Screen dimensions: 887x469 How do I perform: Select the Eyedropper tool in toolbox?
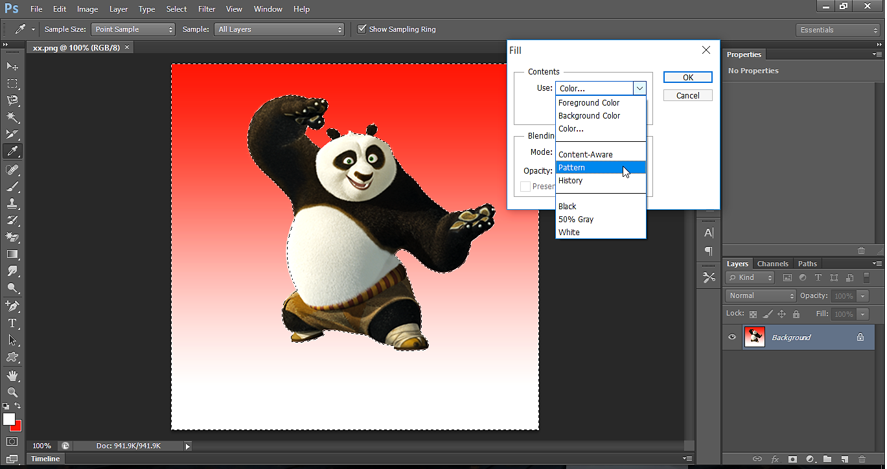pyautogui.click(x=12, y=151)
